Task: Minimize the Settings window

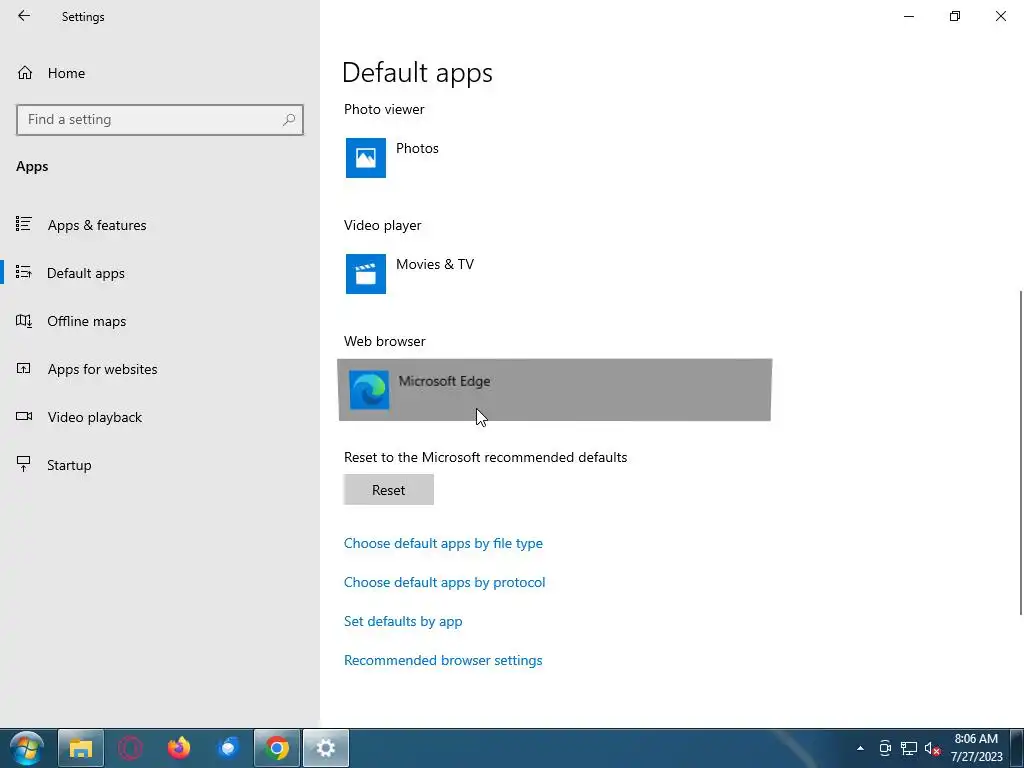Action: [909, 16]
